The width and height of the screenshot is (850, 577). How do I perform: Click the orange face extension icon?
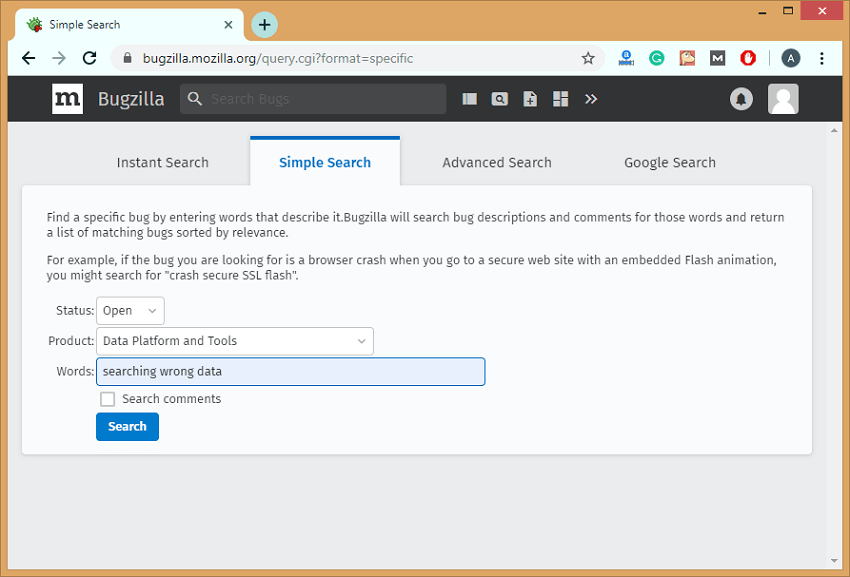point(687,58)
